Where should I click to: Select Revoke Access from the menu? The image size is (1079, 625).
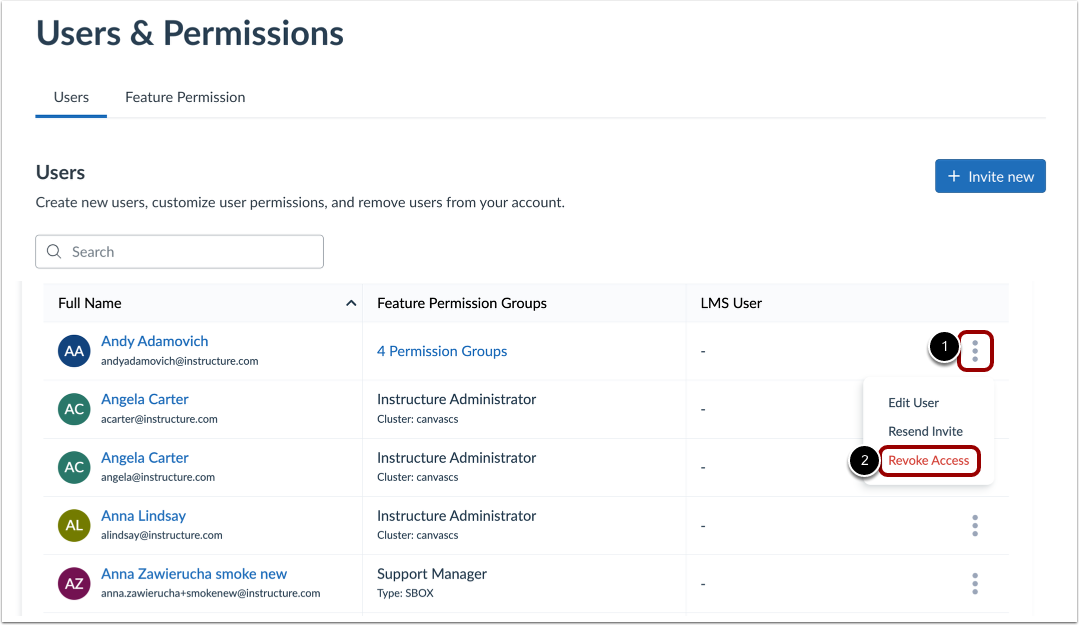point(929,461)
